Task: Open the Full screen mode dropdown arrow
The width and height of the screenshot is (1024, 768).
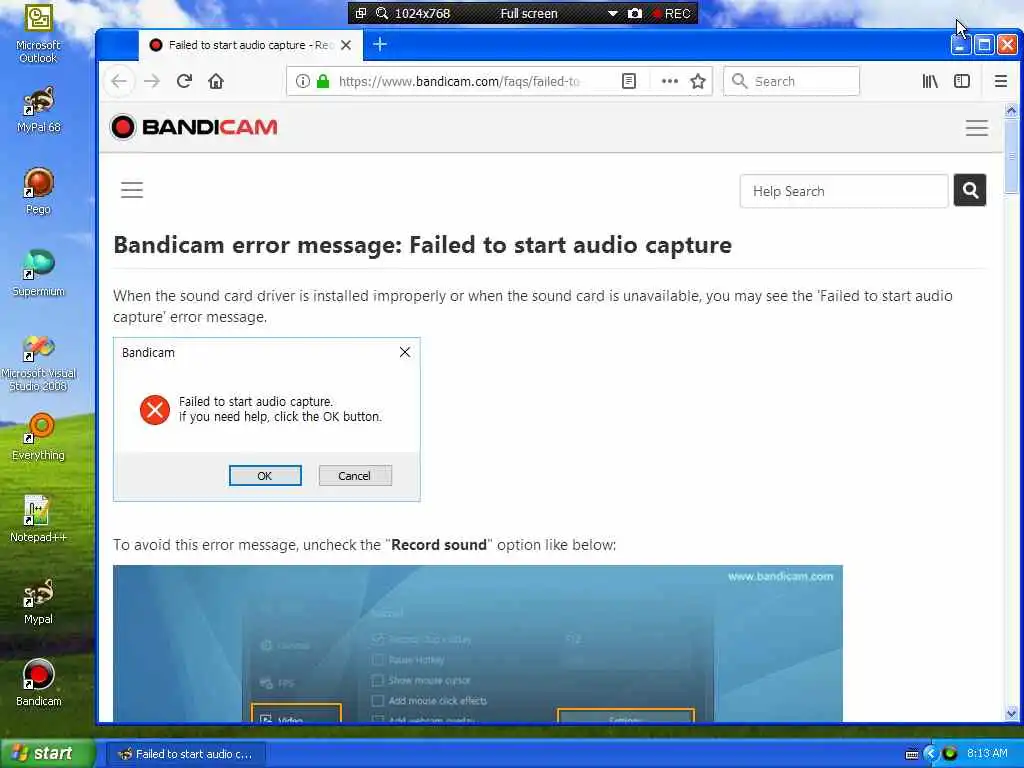Action: click(x=613, y=13)
